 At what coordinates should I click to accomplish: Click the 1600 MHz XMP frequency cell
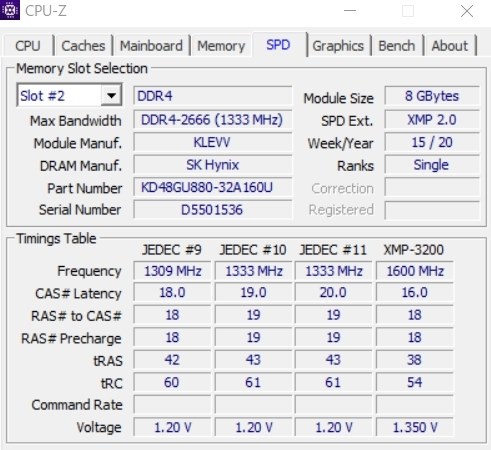tap(415, 271)
